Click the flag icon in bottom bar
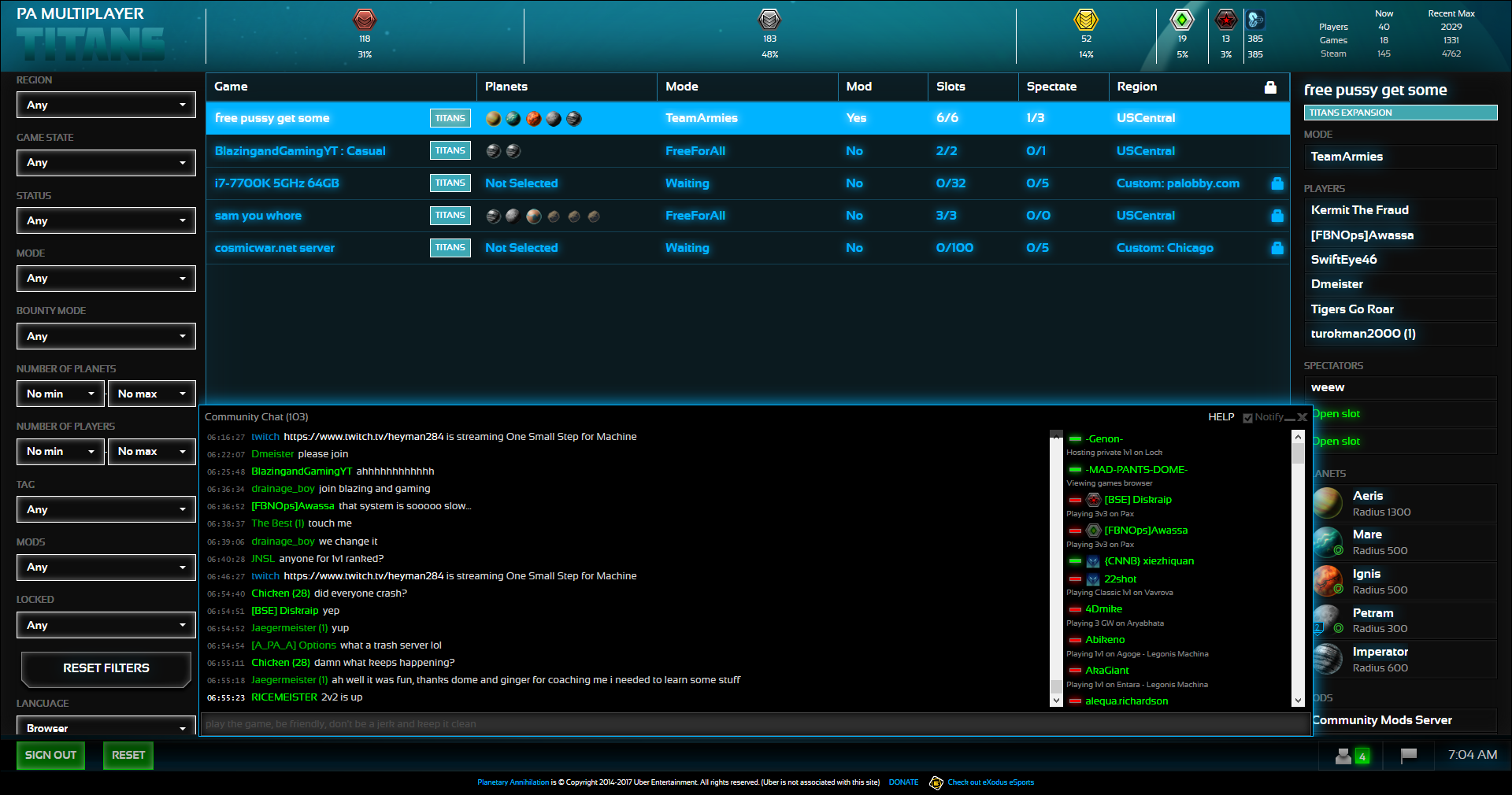Viewport: 1512px width, 795px height. [x=1409, y=756]
